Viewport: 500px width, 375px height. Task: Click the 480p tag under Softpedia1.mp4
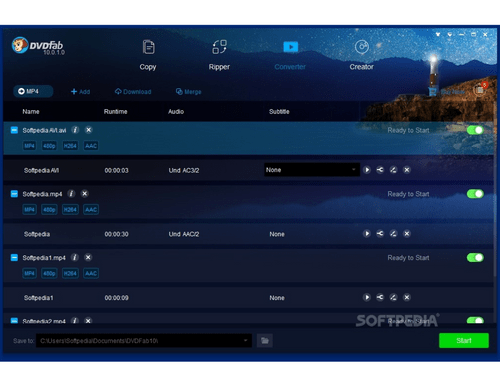[x=49, y=273]
